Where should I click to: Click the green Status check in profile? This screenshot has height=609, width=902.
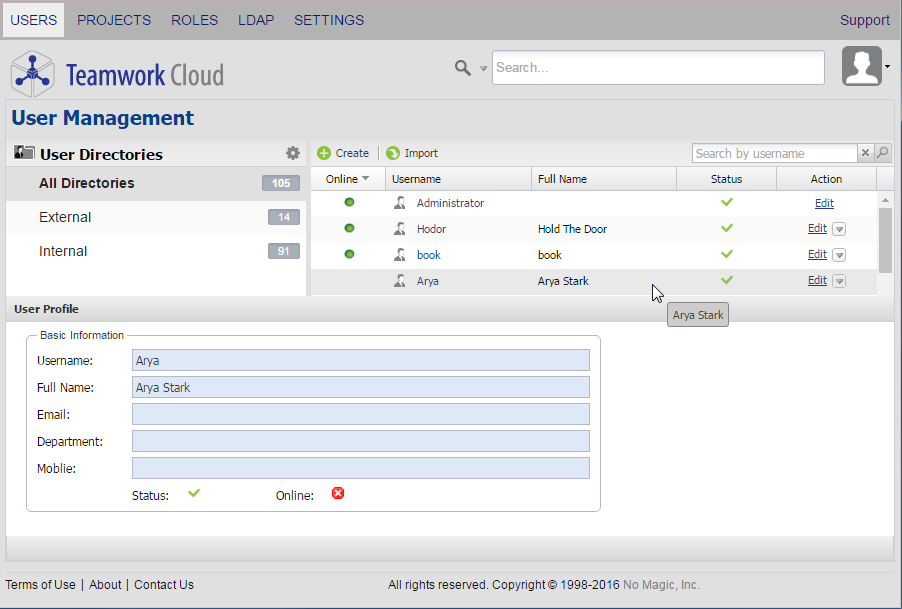click(194, 493)
